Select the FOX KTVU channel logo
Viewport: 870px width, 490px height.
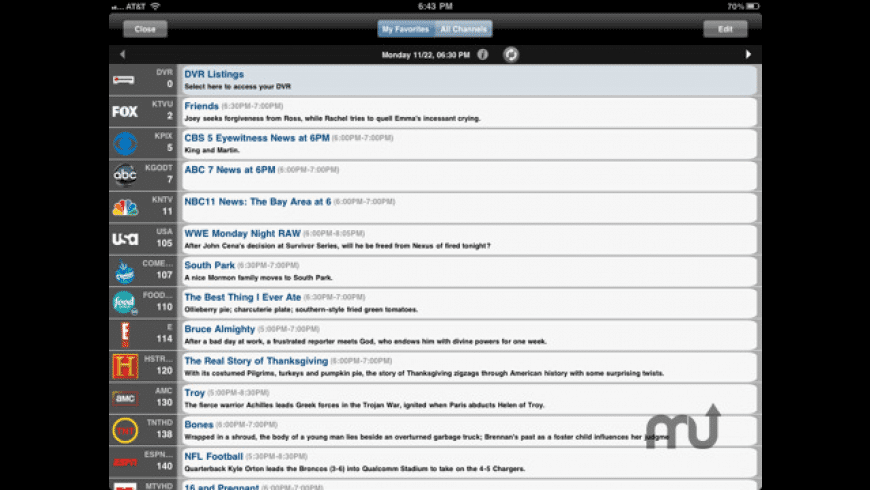(x=125, y=112)
